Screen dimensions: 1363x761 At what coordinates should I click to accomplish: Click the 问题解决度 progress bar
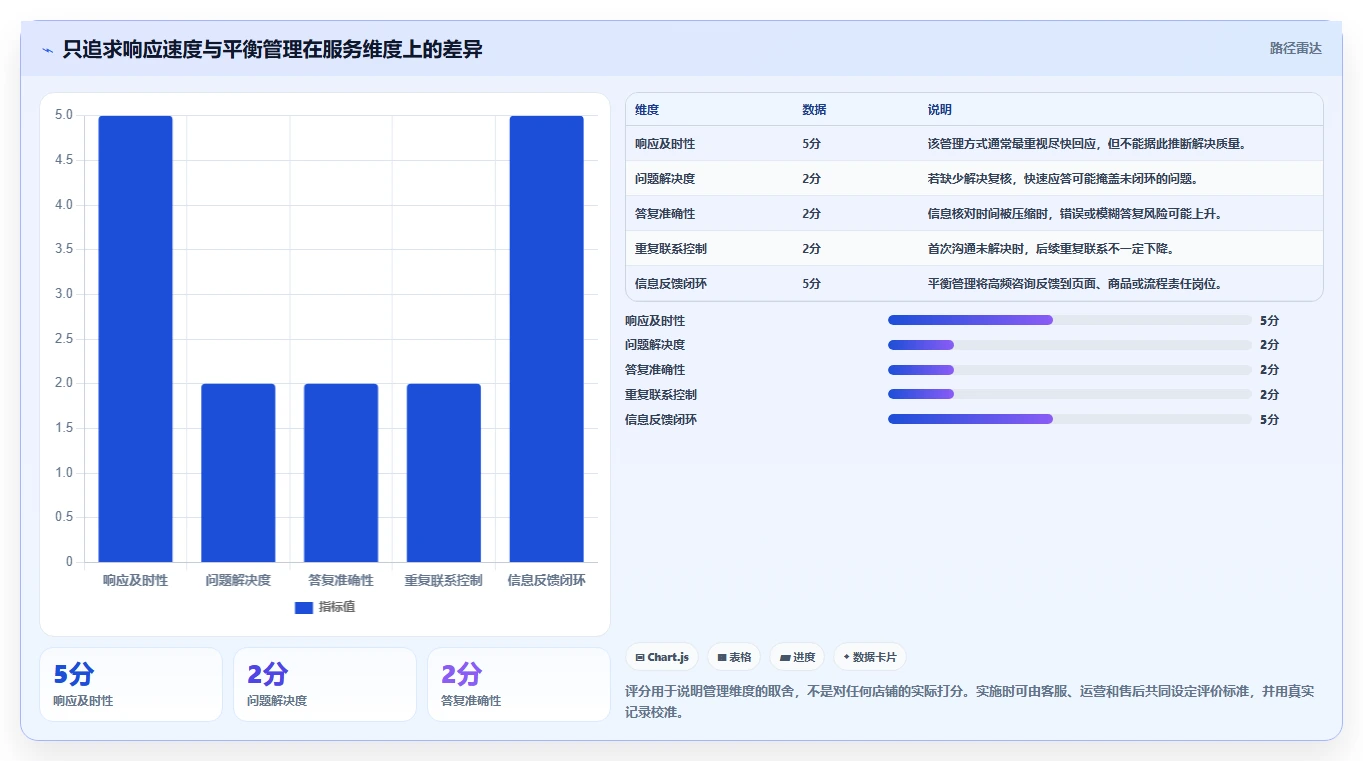1070,345
